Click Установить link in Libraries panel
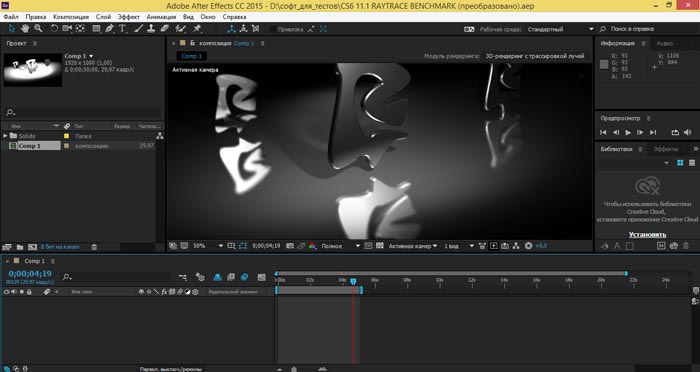The image size is (700, 372). coord(647,234)
